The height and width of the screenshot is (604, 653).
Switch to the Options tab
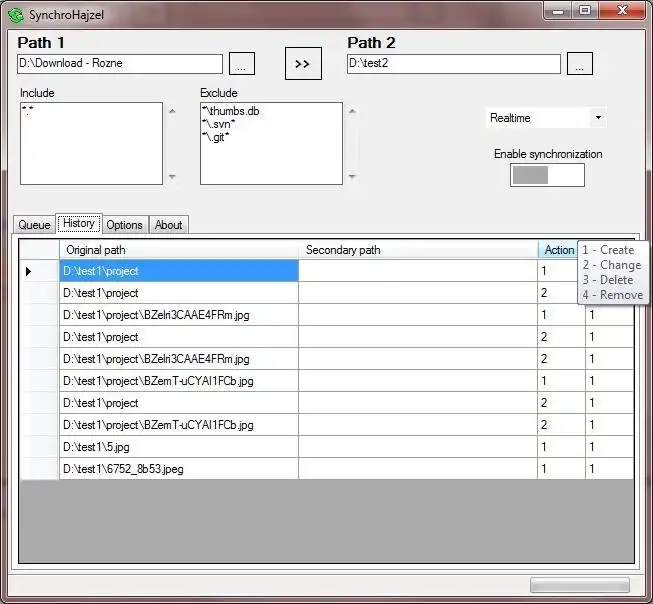coord(125,225)
